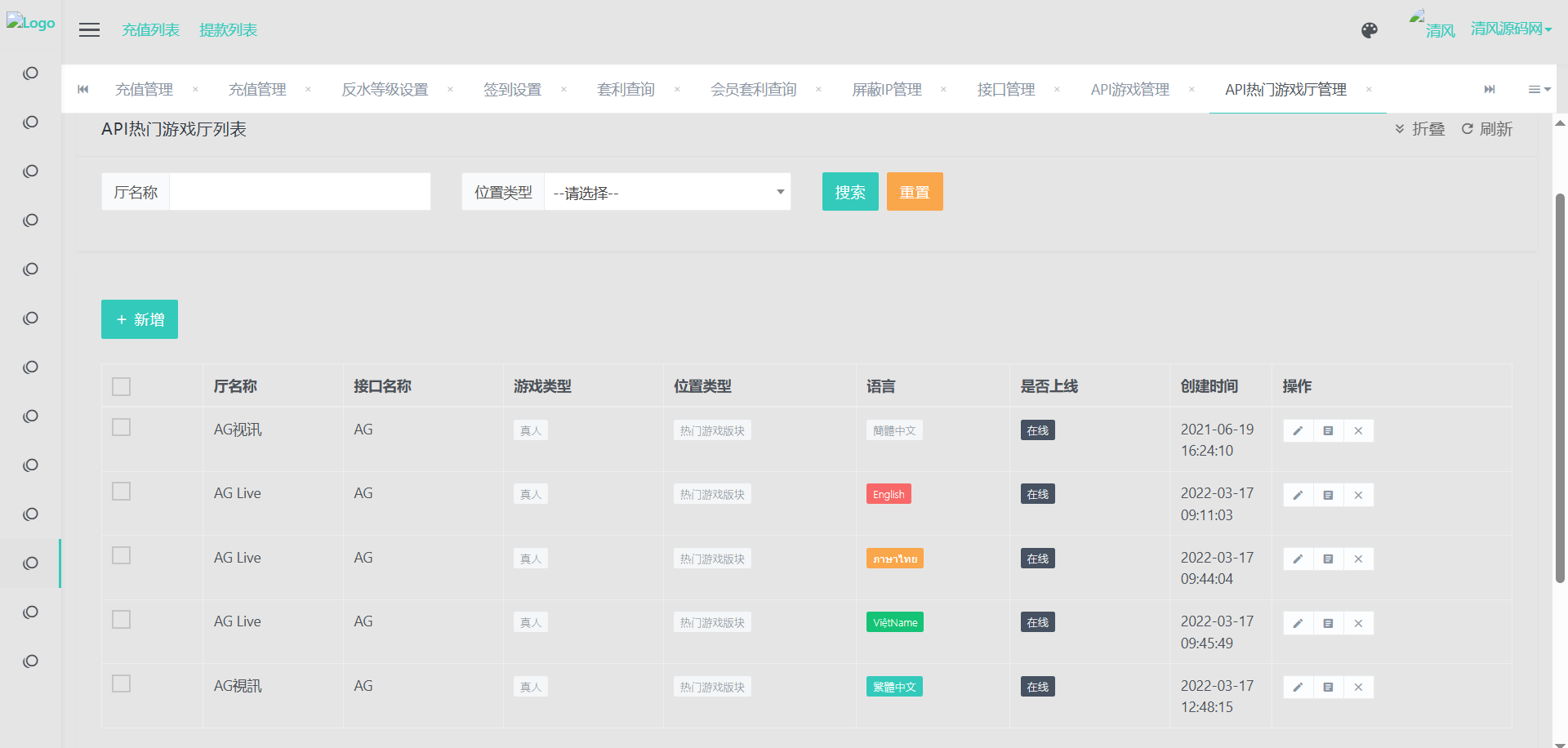The image size is (1568, 748).
Task: Click the 新增 add button
Action: (x=140, y=319)
